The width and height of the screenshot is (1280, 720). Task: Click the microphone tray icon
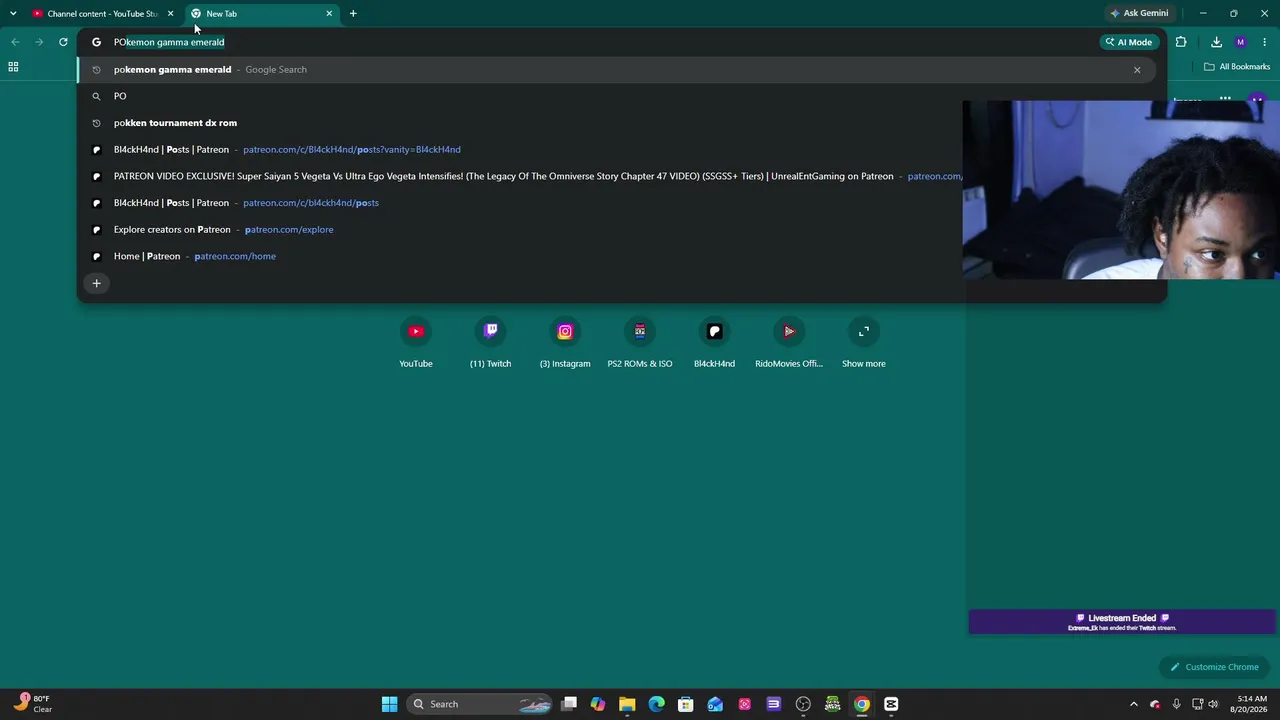1176,704
